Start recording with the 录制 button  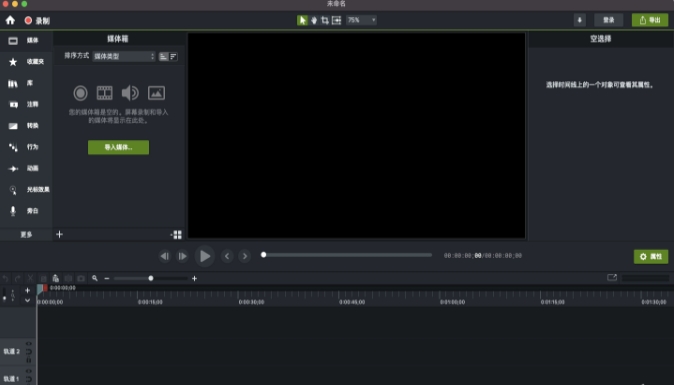coord(37,20)
